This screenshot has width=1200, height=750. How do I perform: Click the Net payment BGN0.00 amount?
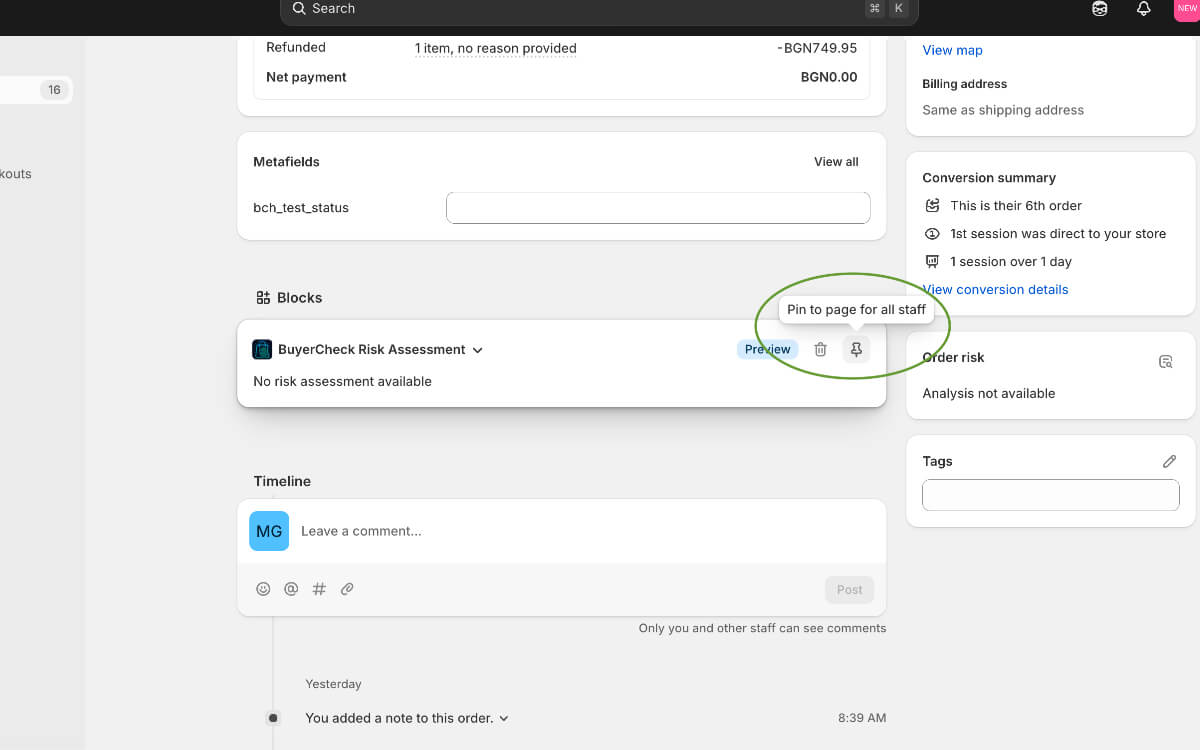click(x=829, y=77)
